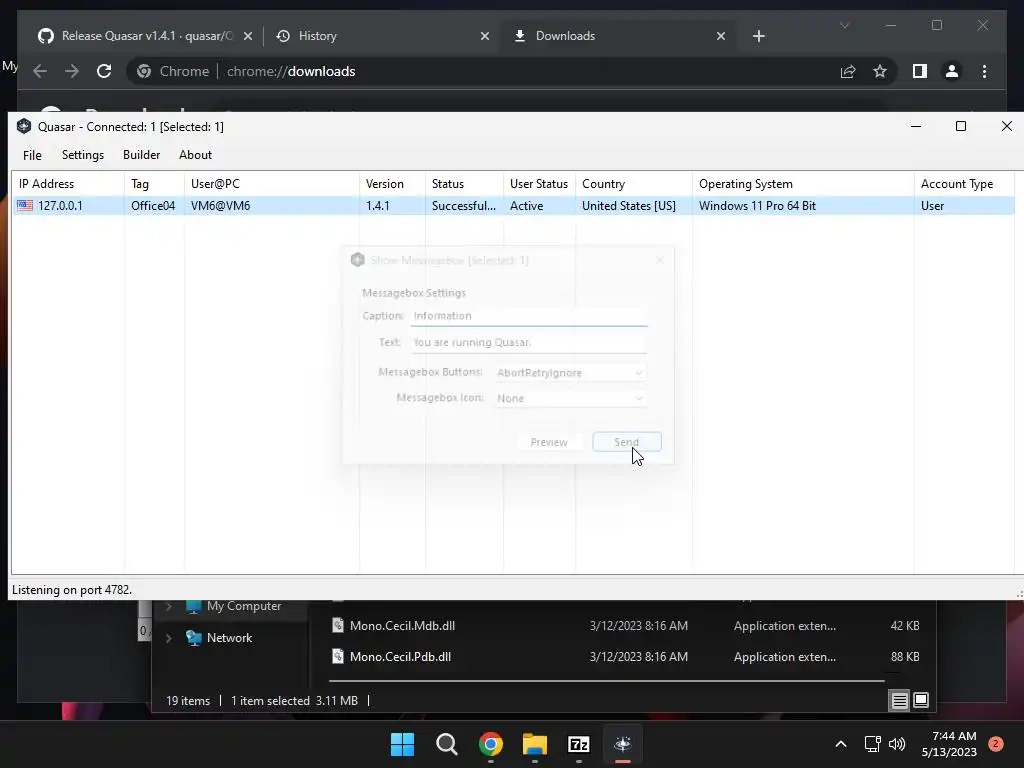The height and width of the screenshot is (768, 1024).
Task: Open the Chrome profile icon
Action: coord(952,71)
